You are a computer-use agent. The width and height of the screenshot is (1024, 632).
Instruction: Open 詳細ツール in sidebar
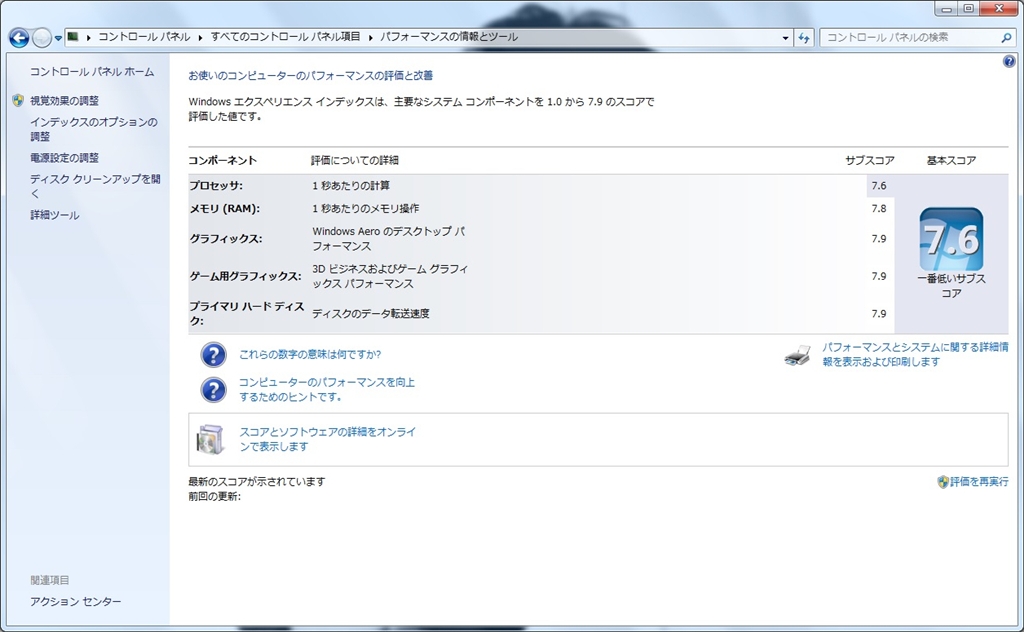click(x=54, y=215)
